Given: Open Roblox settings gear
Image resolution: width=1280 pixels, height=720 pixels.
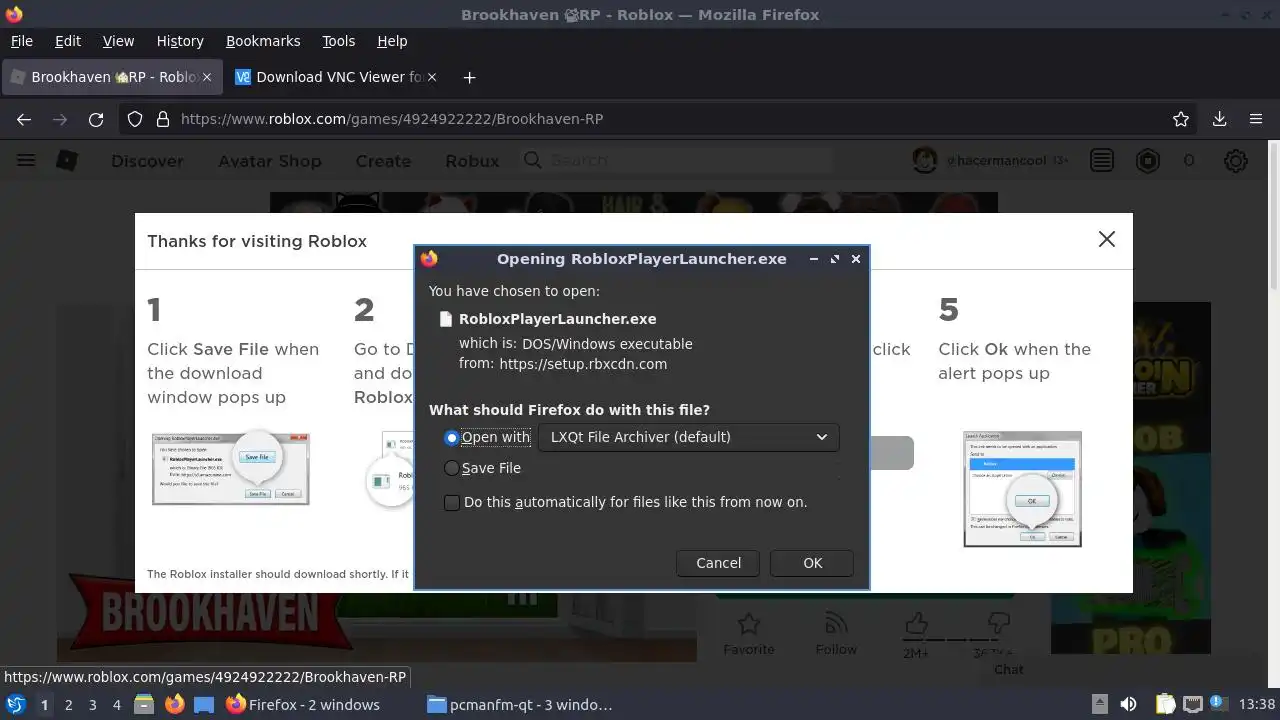Looking at the screenshot, I should pyautogui.click(x=1236, y=160).
